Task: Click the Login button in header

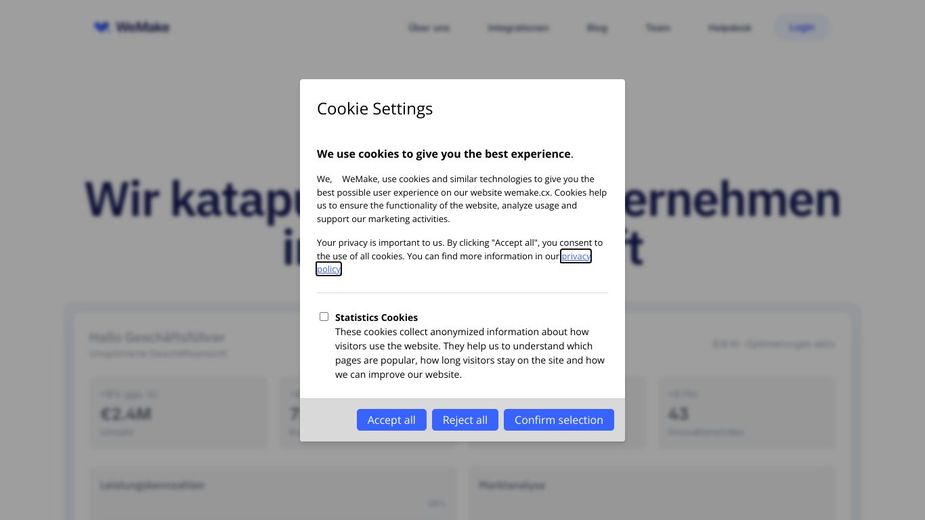Action: [x=801, y=27]
